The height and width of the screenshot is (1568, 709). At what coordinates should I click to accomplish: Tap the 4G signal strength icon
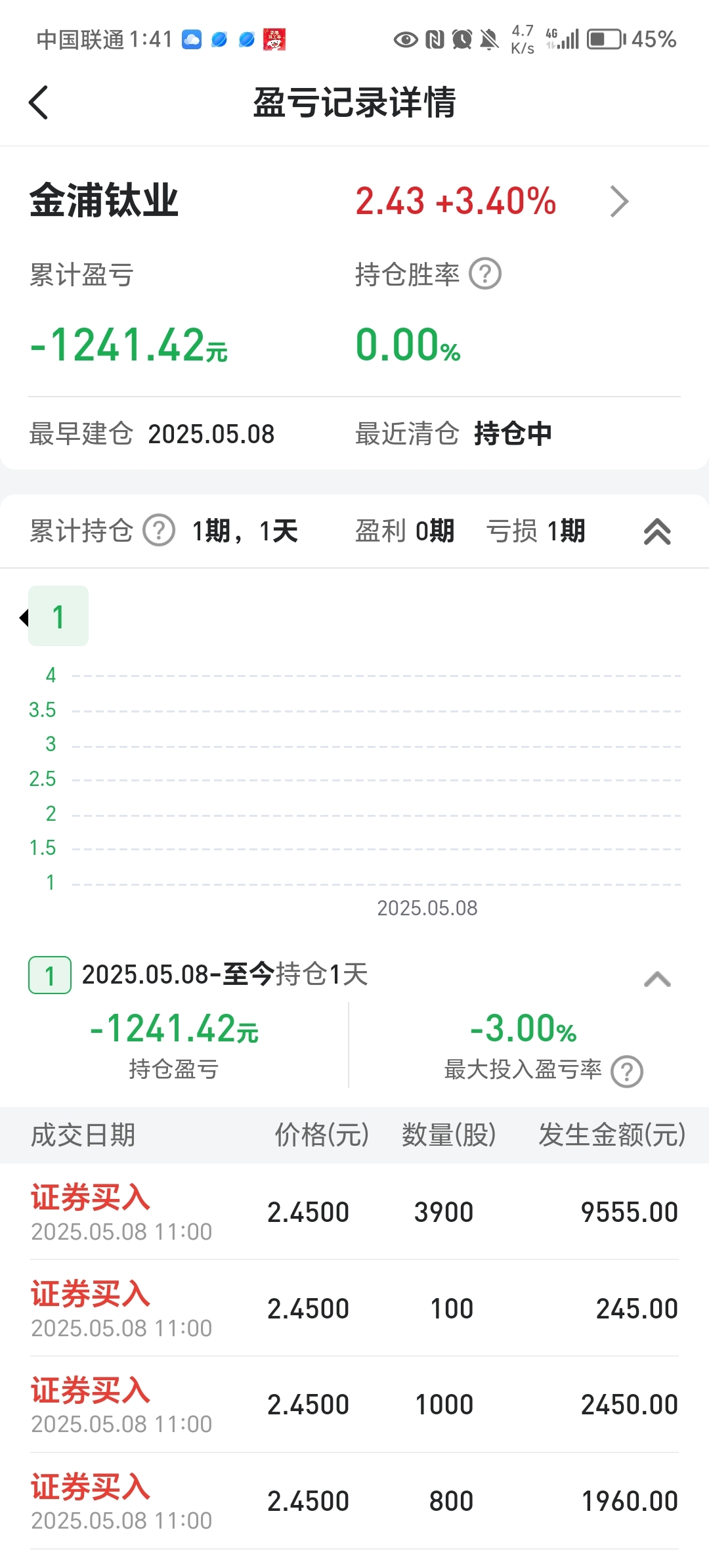pos(563,39)
